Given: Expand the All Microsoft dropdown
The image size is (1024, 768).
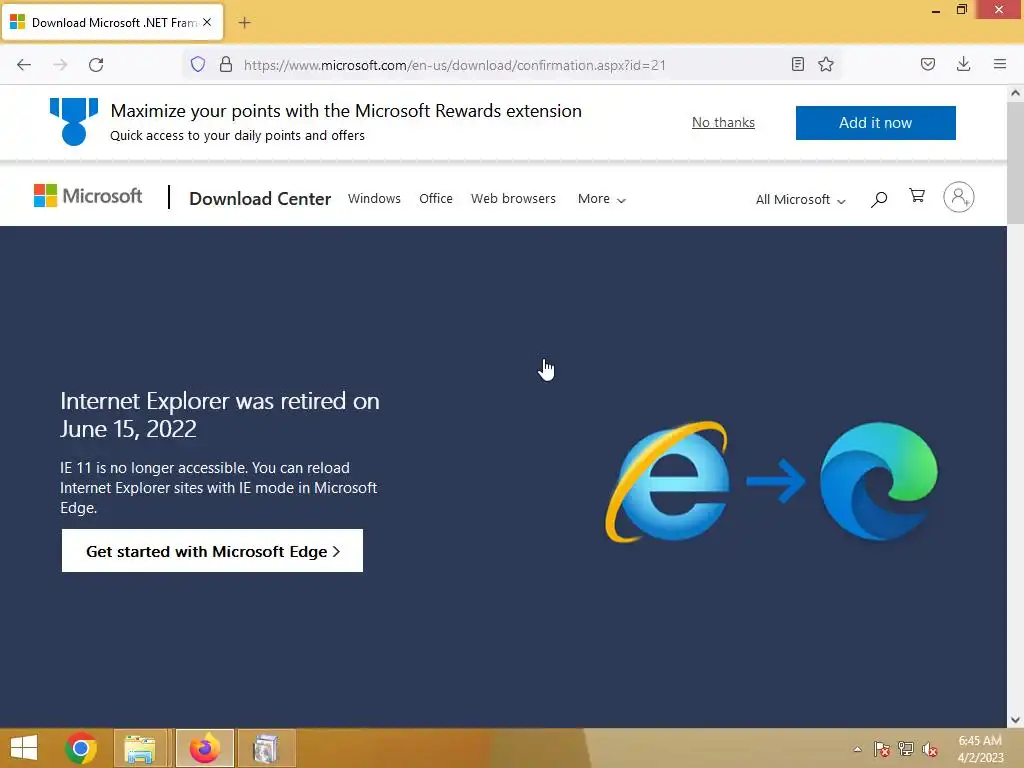Looking at the screenshot, I should 801,200.
